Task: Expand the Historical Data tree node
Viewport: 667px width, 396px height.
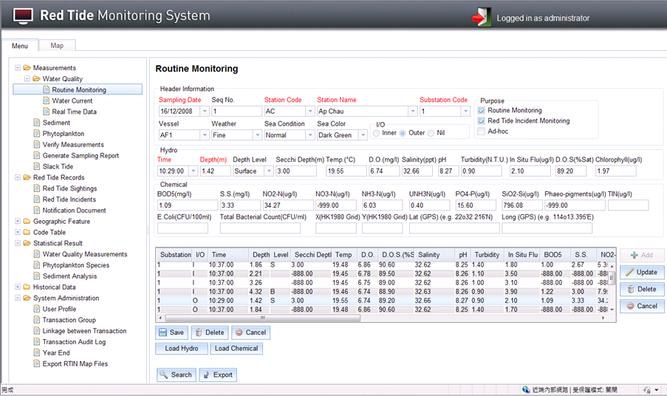Action: [x=17, y=287]
